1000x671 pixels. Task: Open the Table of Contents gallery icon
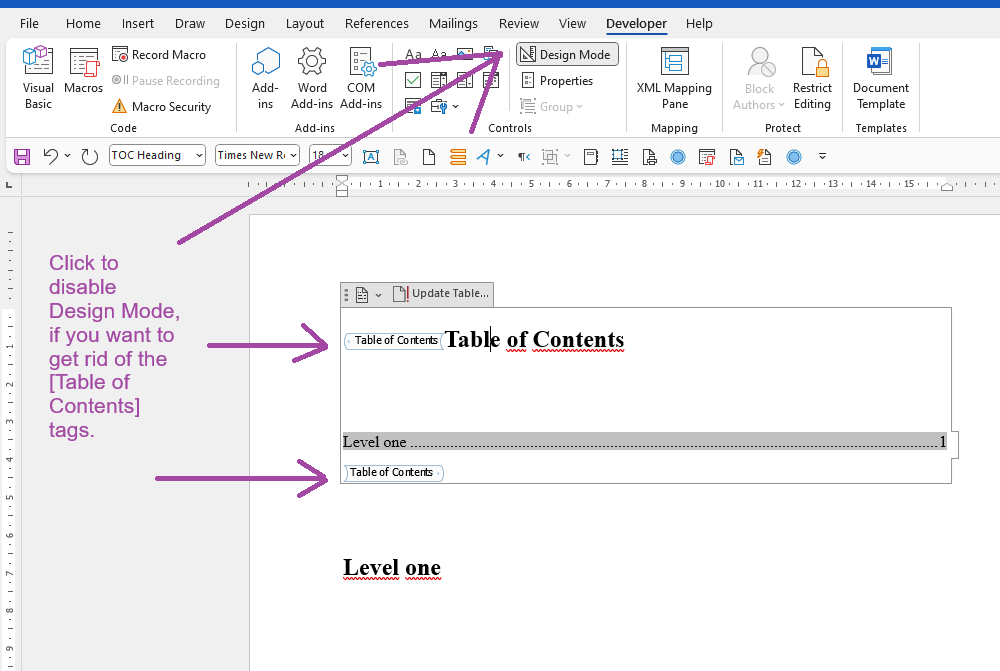[x=362, y=295]
